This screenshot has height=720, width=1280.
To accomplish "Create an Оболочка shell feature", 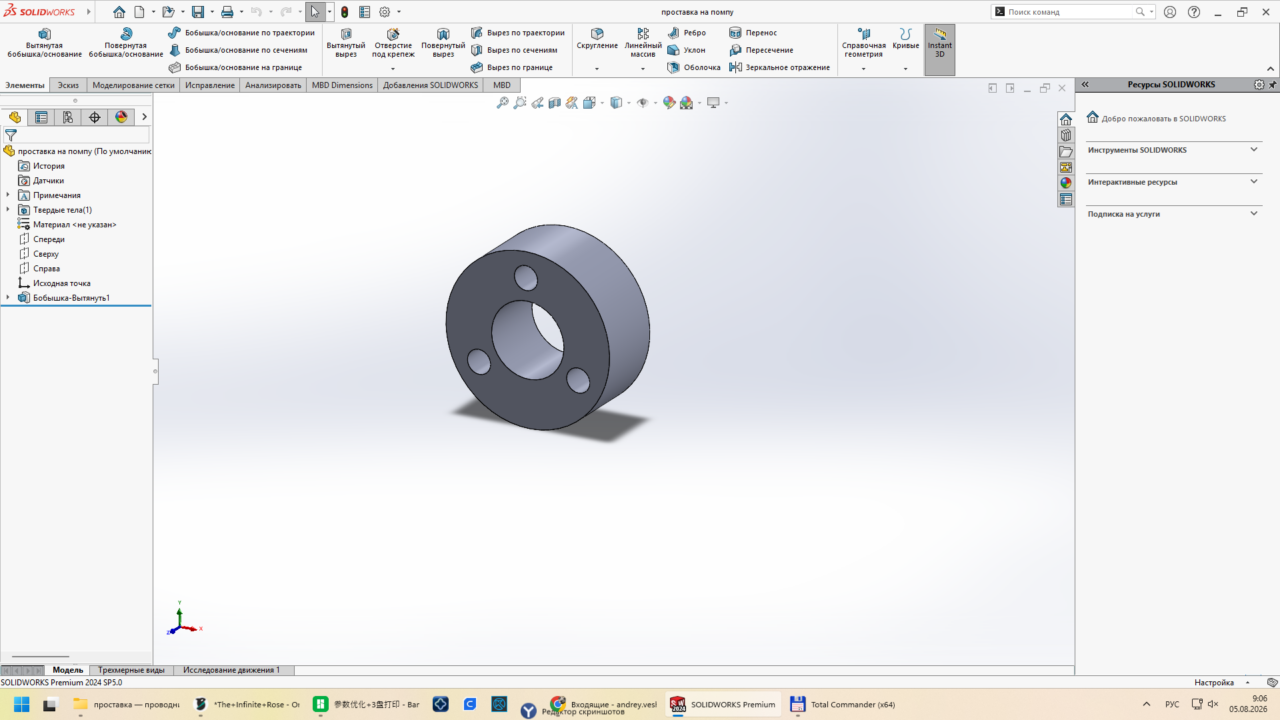I will [694, 67].
